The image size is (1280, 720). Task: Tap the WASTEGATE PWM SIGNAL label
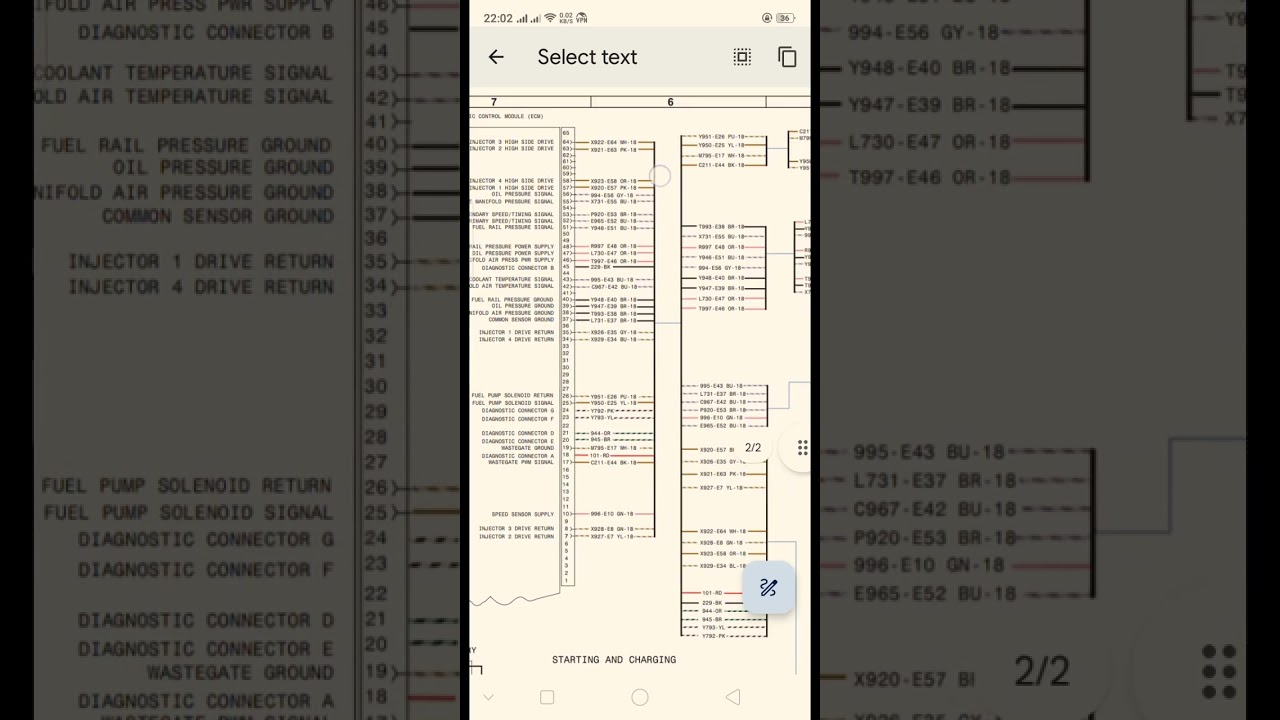(x=521, y=462)
